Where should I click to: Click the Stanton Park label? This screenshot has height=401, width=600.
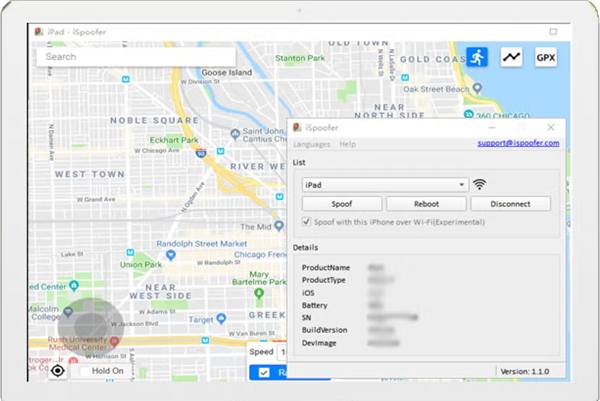(300, 58)
